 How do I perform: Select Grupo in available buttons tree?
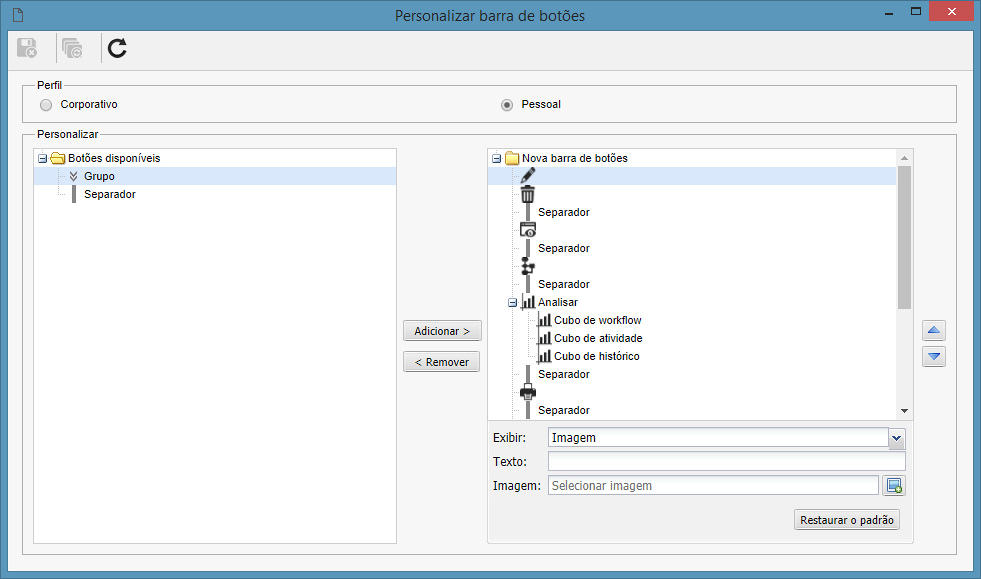point(99,177)
